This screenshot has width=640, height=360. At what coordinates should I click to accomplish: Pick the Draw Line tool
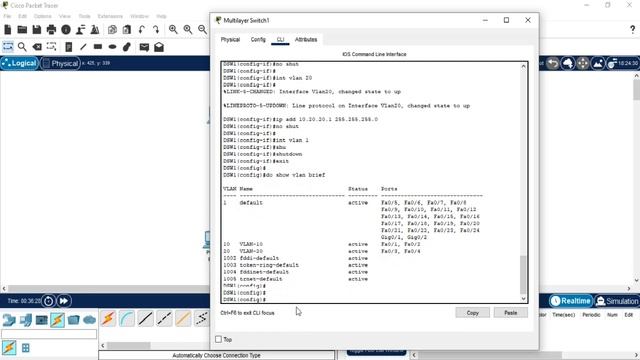coord(83,47)
